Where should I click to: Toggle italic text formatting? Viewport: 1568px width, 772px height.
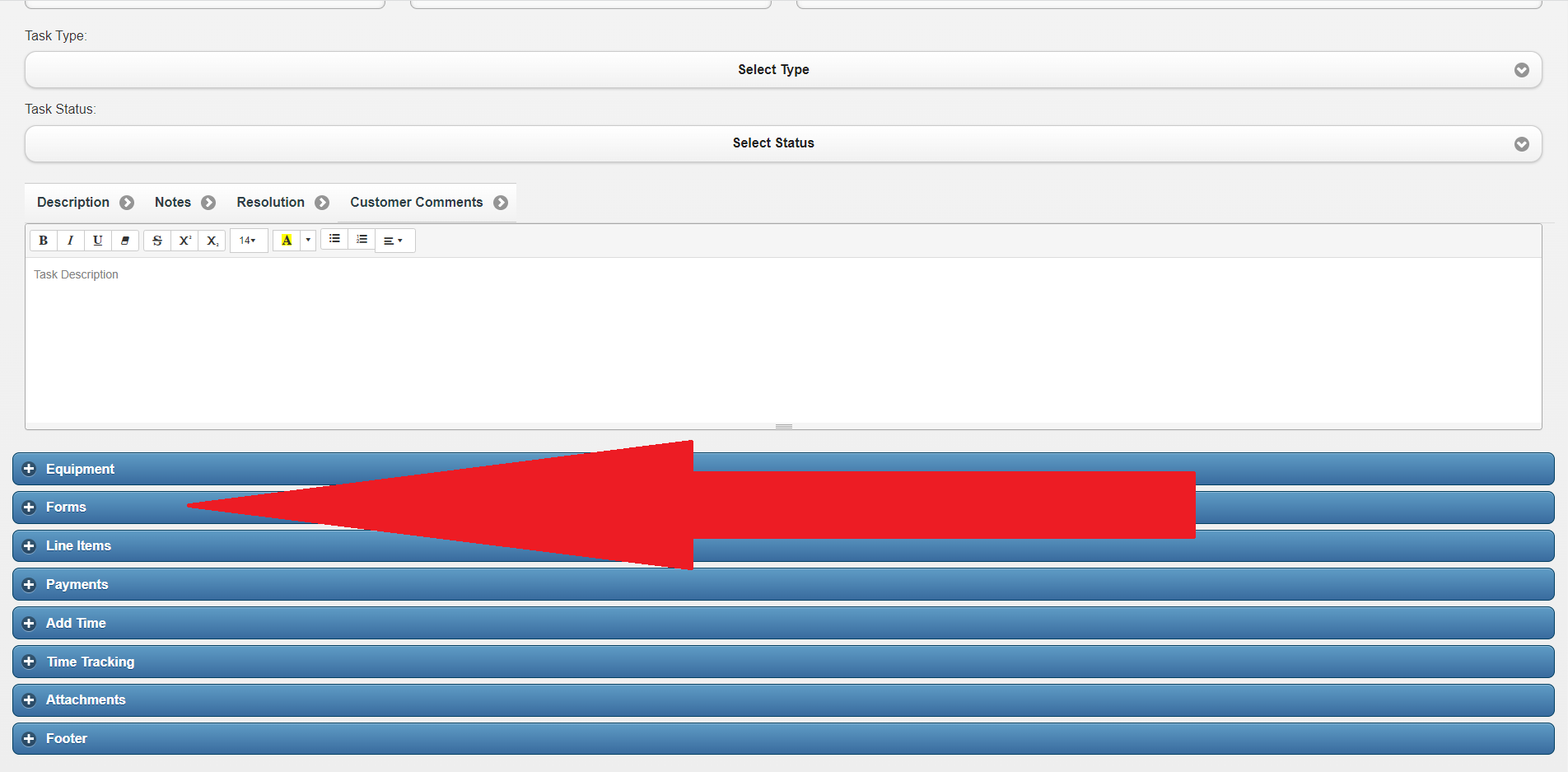tap(71, 241)
